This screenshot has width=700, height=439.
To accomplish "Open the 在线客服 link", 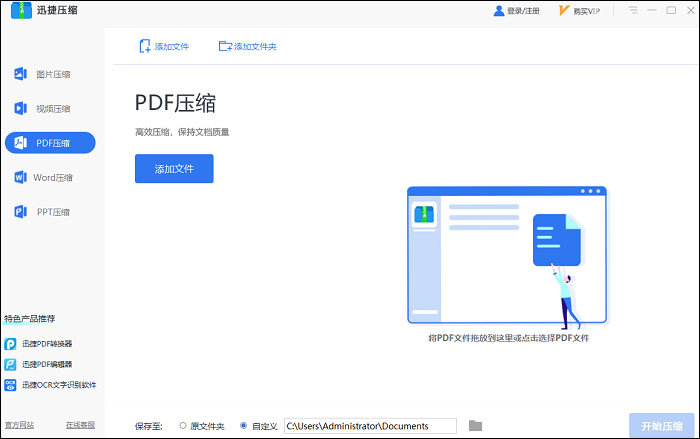I will [x=80, y=425].
